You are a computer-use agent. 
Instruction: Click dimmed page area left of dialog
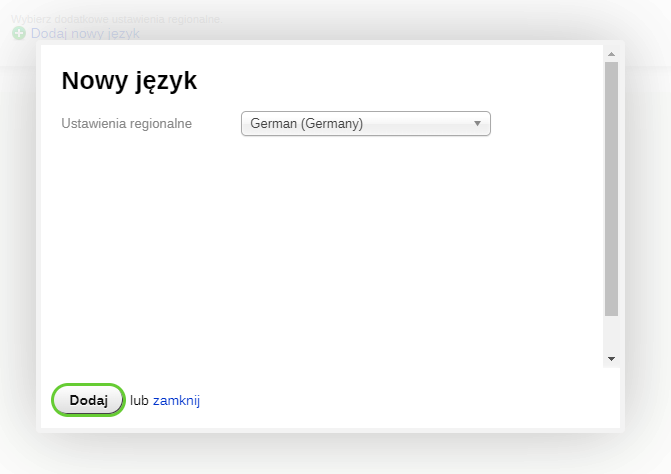pyautogui.click(x=17, y=250)
